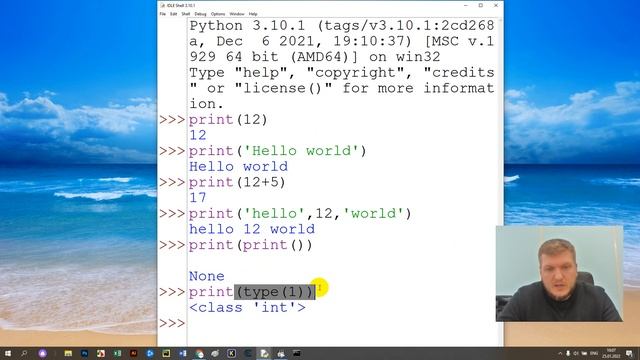Click the 'None' output line
640x360 pixels.
coord(207,276)
